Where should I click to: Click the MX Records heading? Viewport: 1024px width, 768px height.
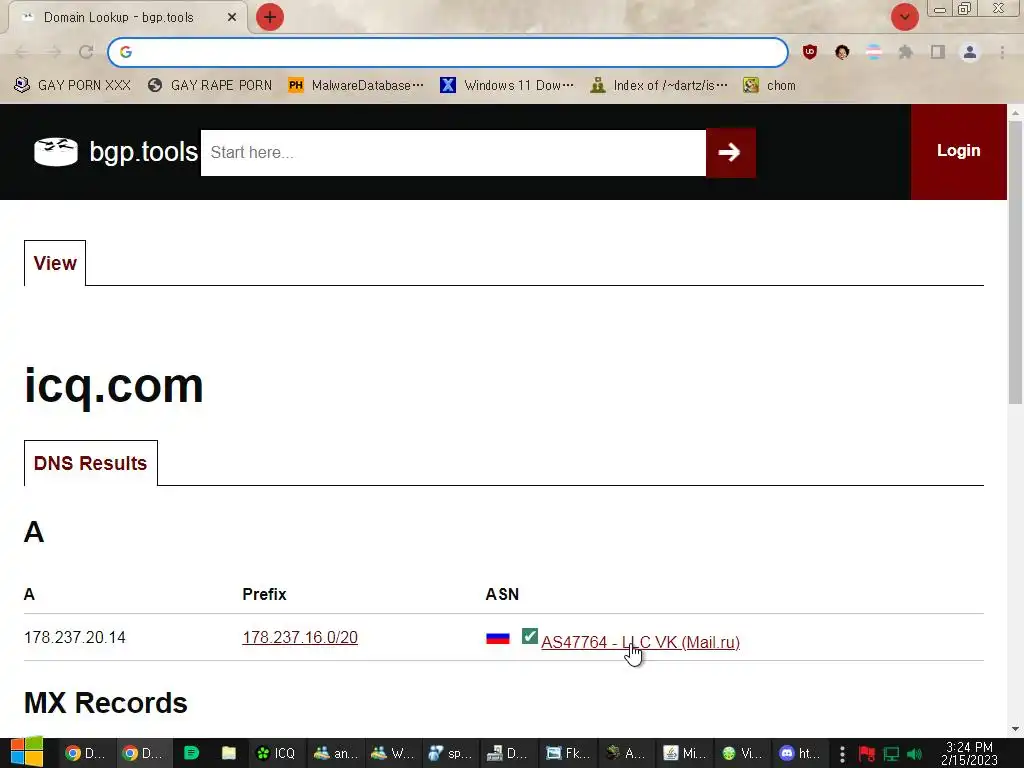pos(106,703)
